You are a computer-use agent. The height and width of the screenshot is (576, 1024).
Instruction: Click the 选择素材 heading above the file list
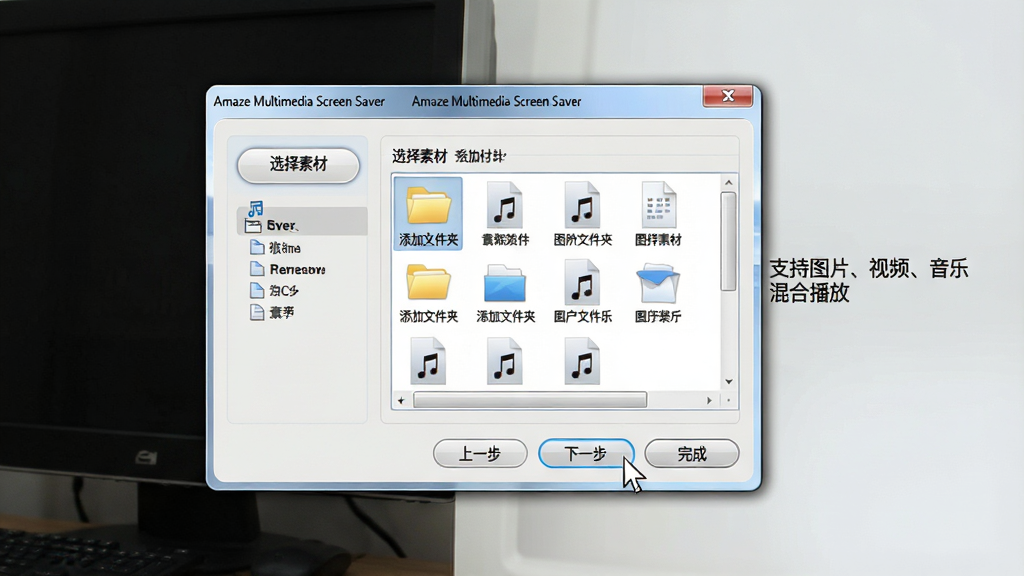coord(419,156)
